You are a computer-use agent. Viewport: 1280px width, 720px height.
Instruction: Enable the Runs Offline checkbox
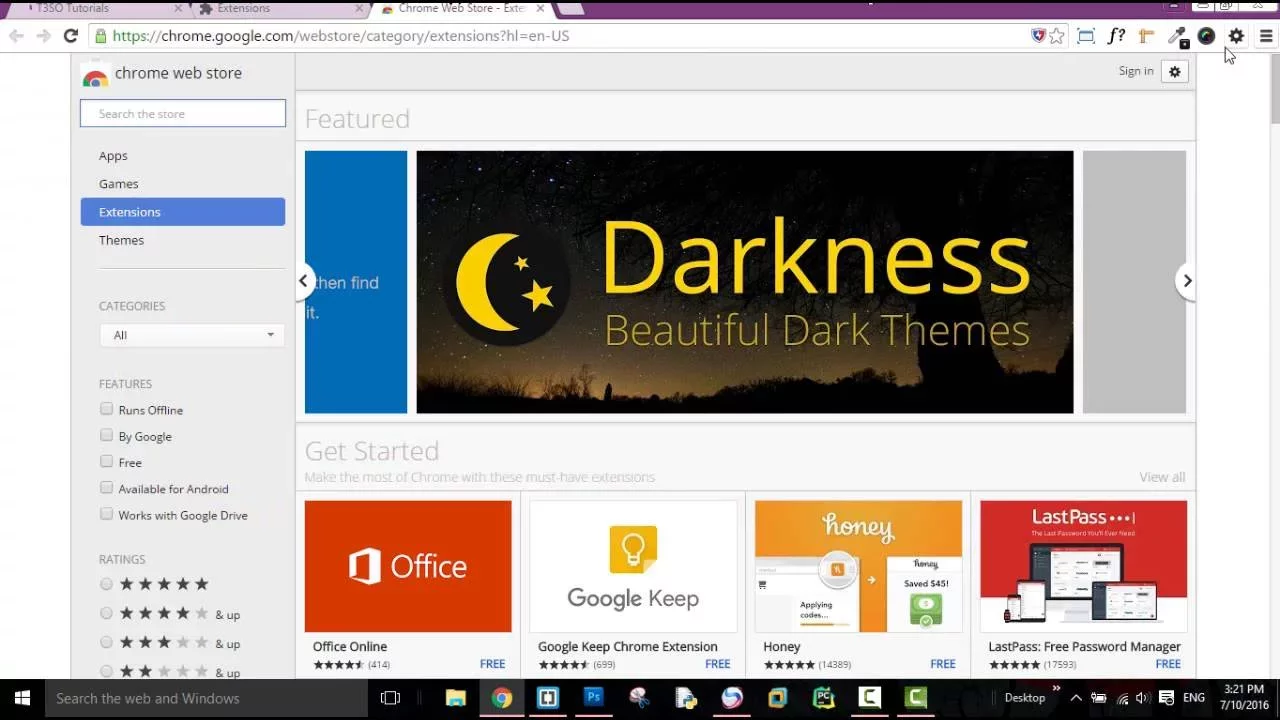coord(106,409)
